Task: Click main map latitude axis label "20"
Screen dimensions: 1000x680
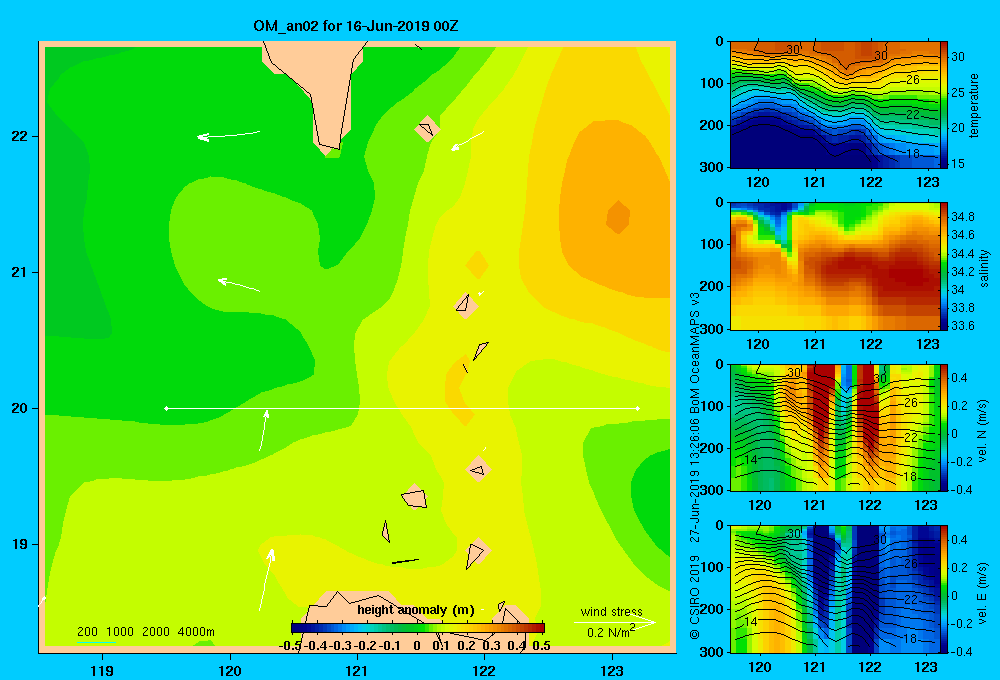Action: point(20,408)
